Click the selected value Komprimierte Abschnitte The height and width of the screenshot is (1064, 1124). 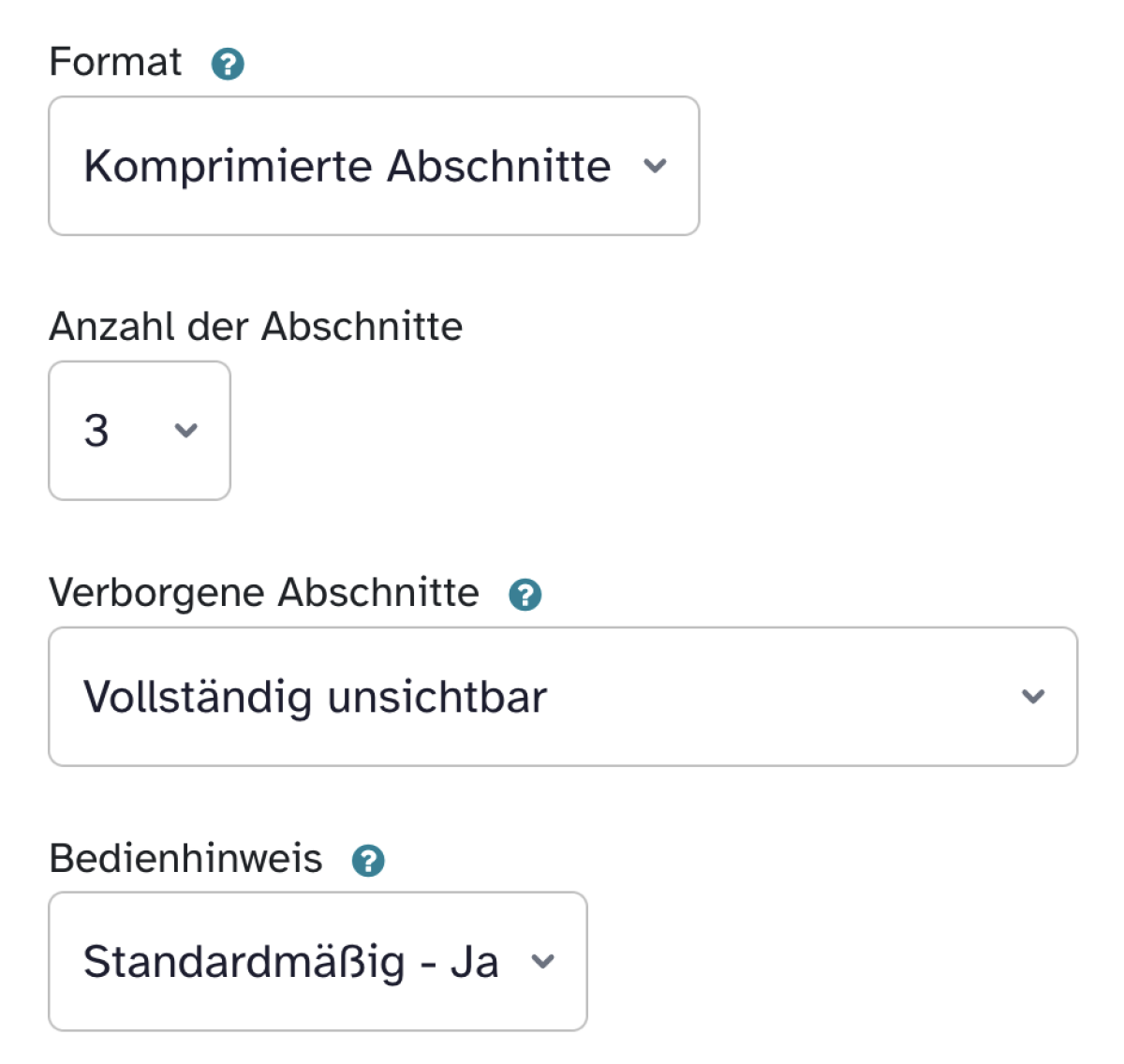pos(347,167)
